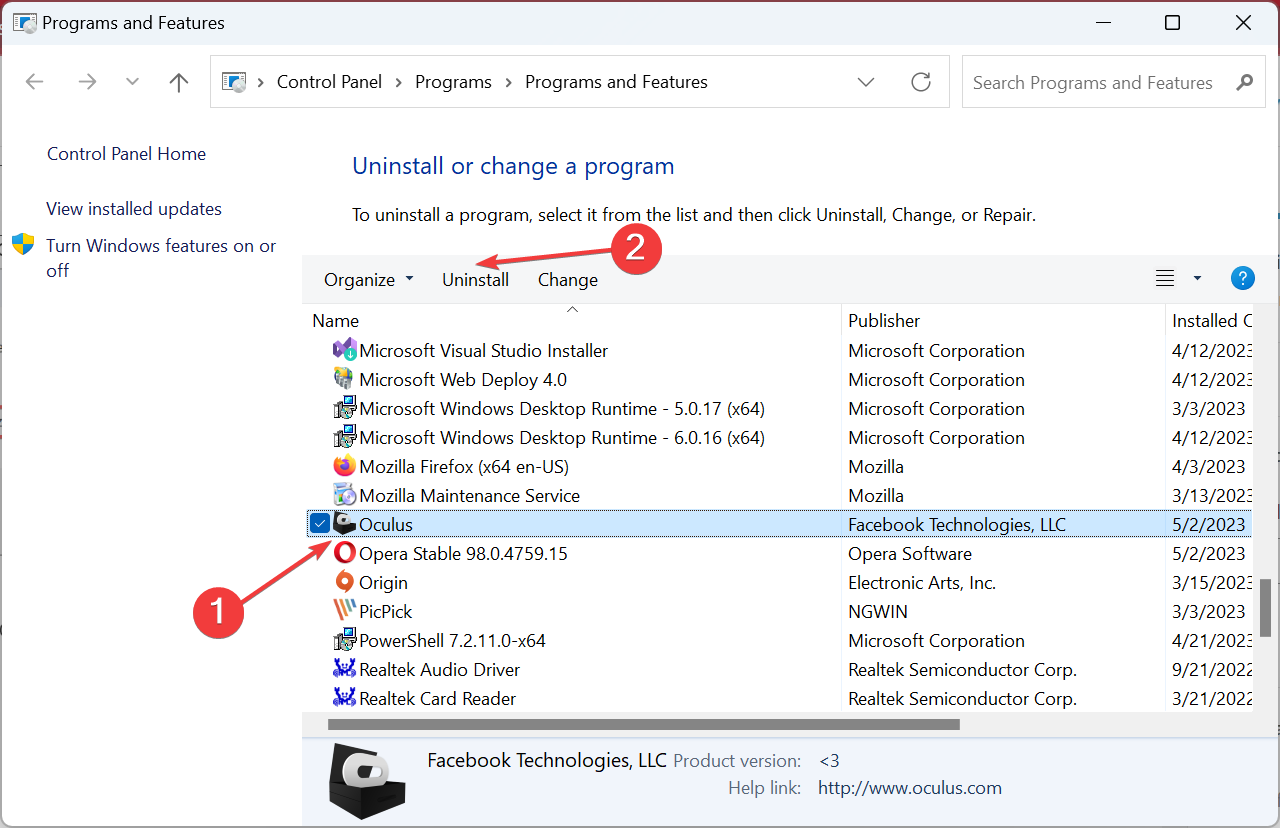Click the Mozilla Firefox icon
1280x828 pixels.
[344, 466]
